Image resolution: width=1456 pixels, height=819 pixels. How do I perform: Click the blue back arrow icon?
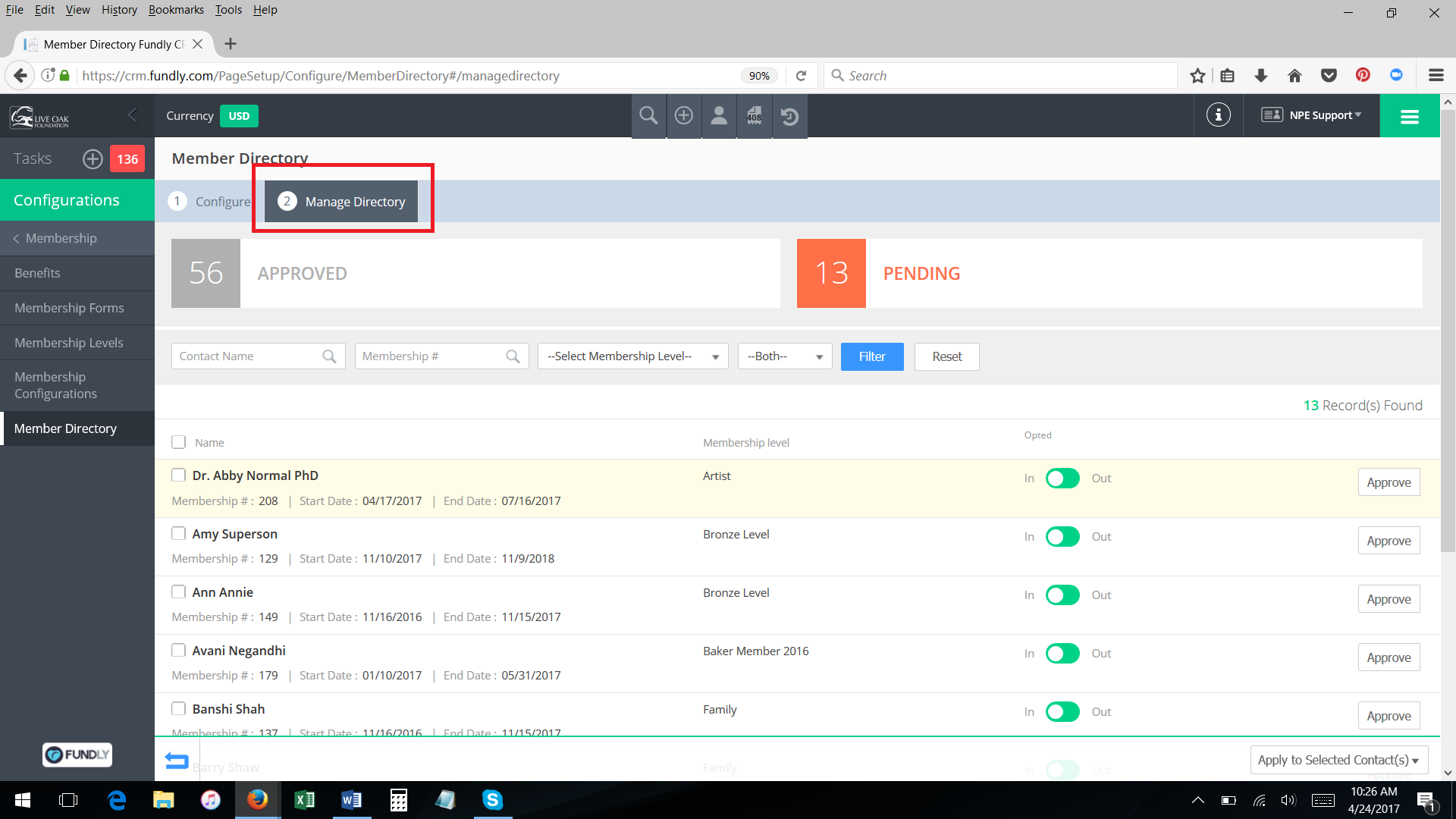176,760
